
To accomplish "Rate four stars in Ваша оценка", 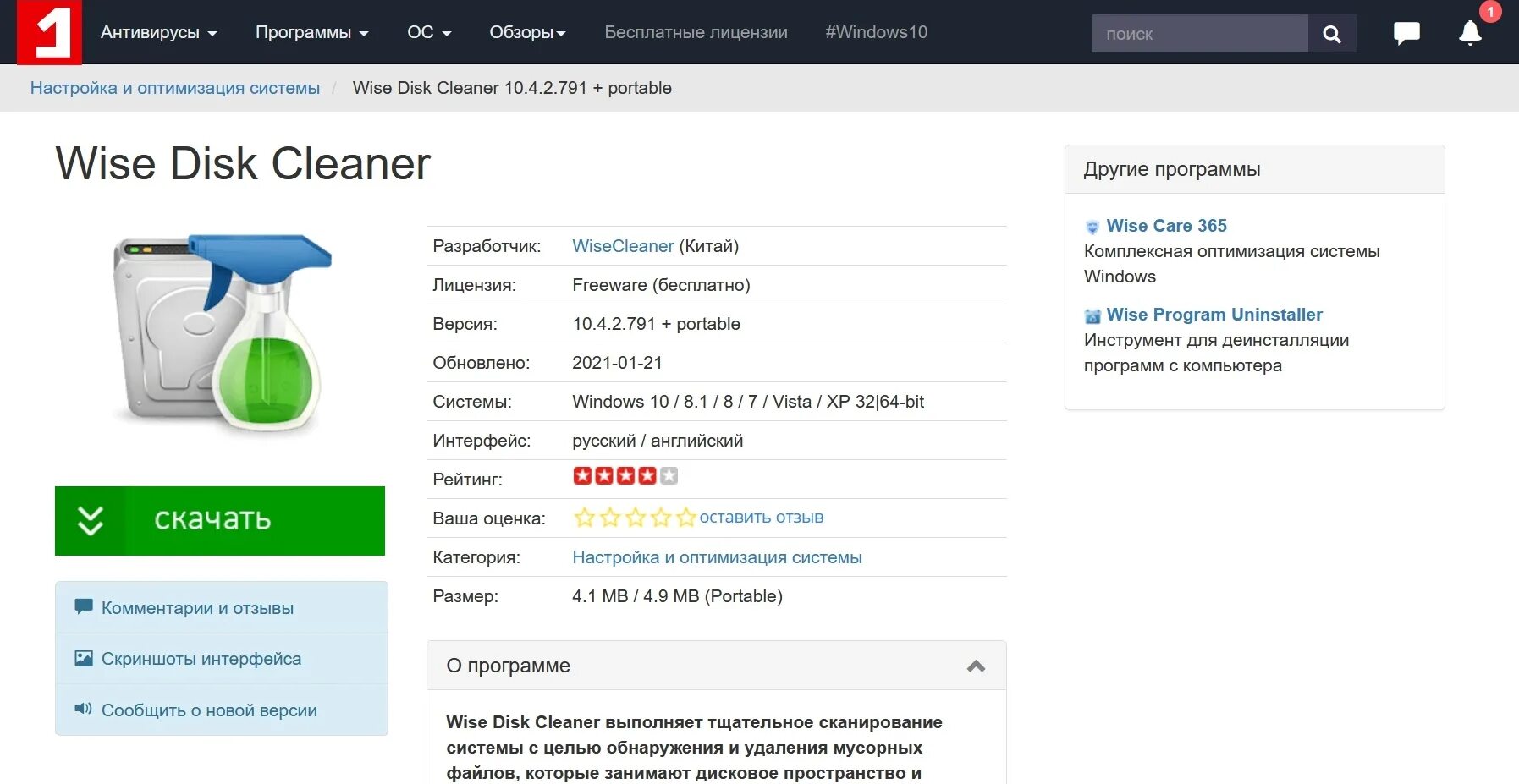I will (x=661, y=518).
